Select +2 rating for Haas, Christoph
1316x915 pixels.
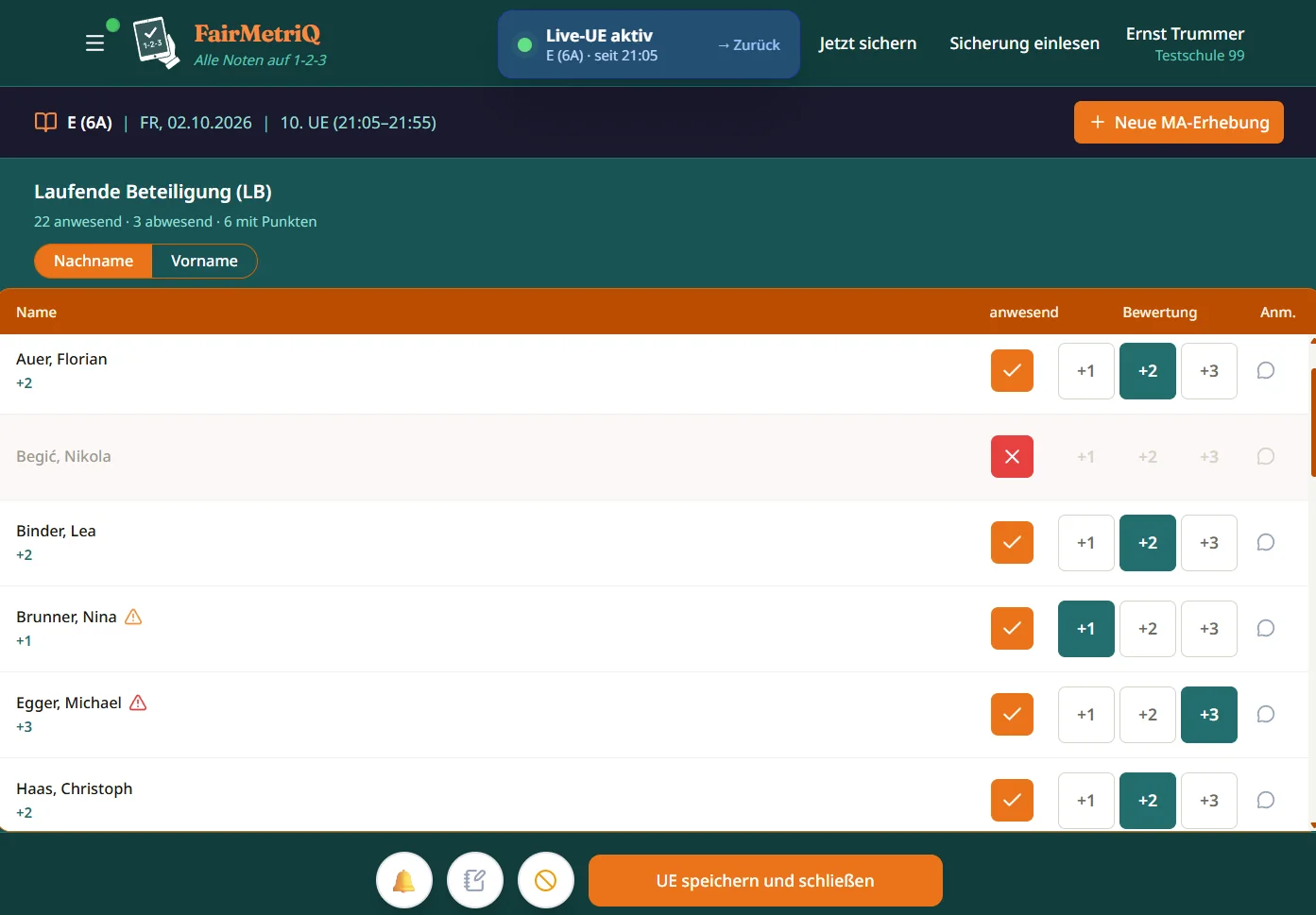1148,800
